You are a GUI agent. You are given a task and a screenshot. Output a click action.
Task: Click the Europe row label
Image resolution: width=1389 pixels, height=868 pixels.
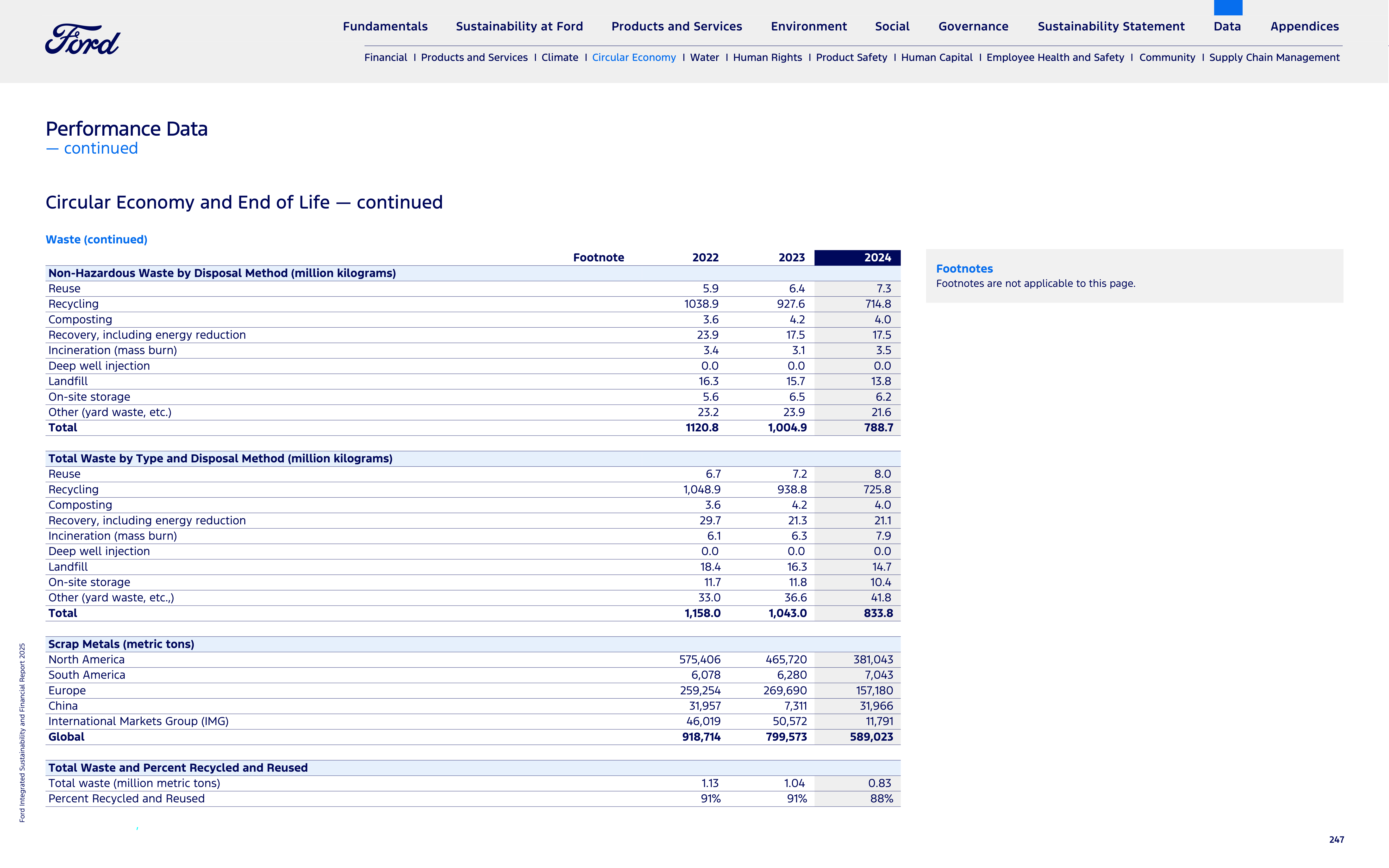(67, 691)
